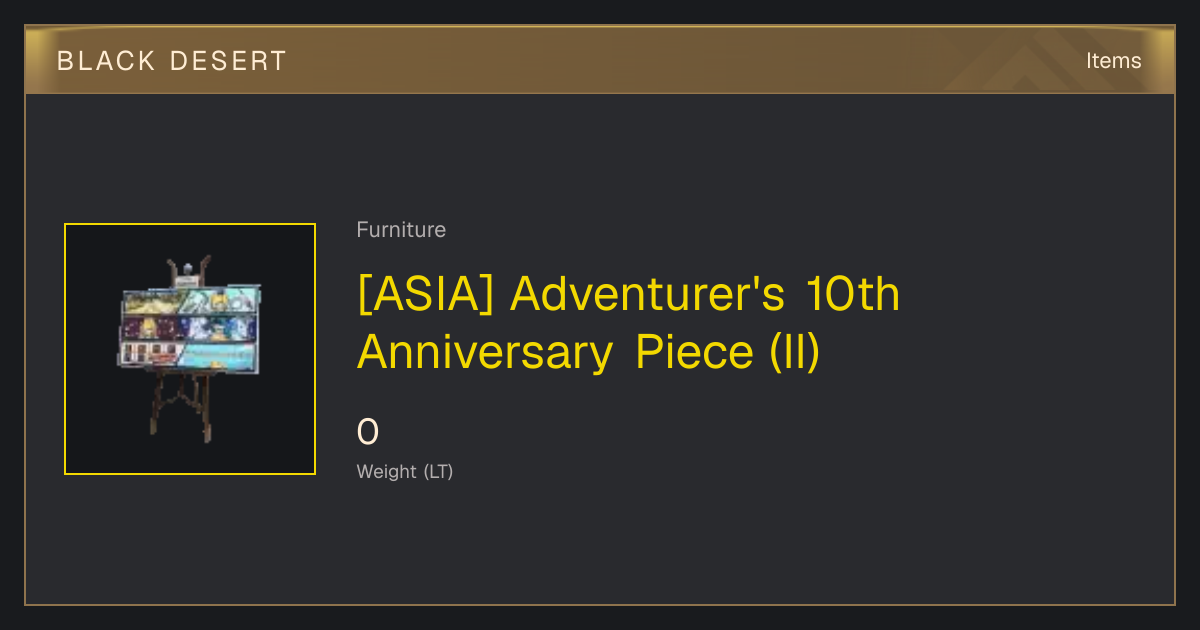Screen dimensions: 1200x630
Task: Open the anniversary easel item icon
Action: (x=190, y=349)
